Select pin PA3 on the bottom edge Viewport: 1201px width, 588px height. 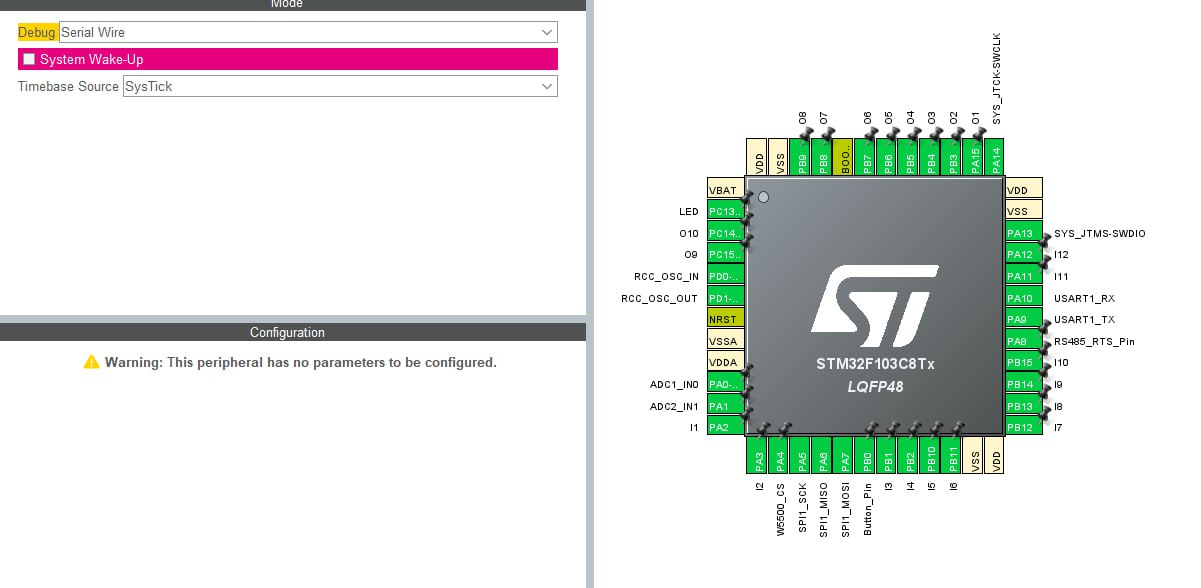(758, 455)
